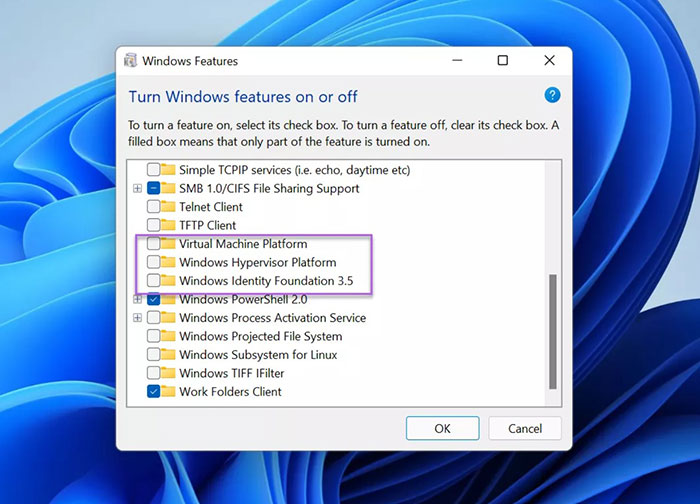700x504 pixels.
Task: Select the Windows TIFF IFilter label
Action: click(232, 373)
